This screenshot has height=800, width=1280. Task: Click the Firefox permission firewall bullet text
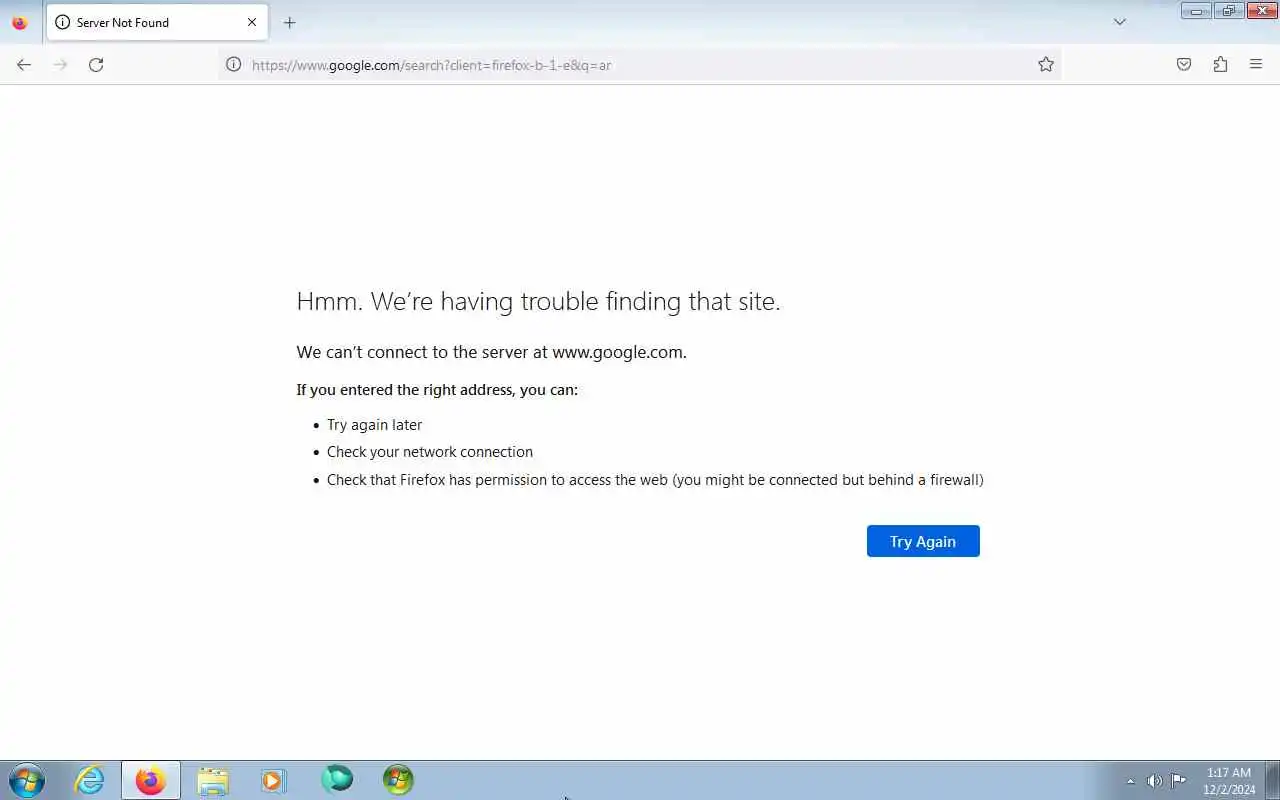655,480
